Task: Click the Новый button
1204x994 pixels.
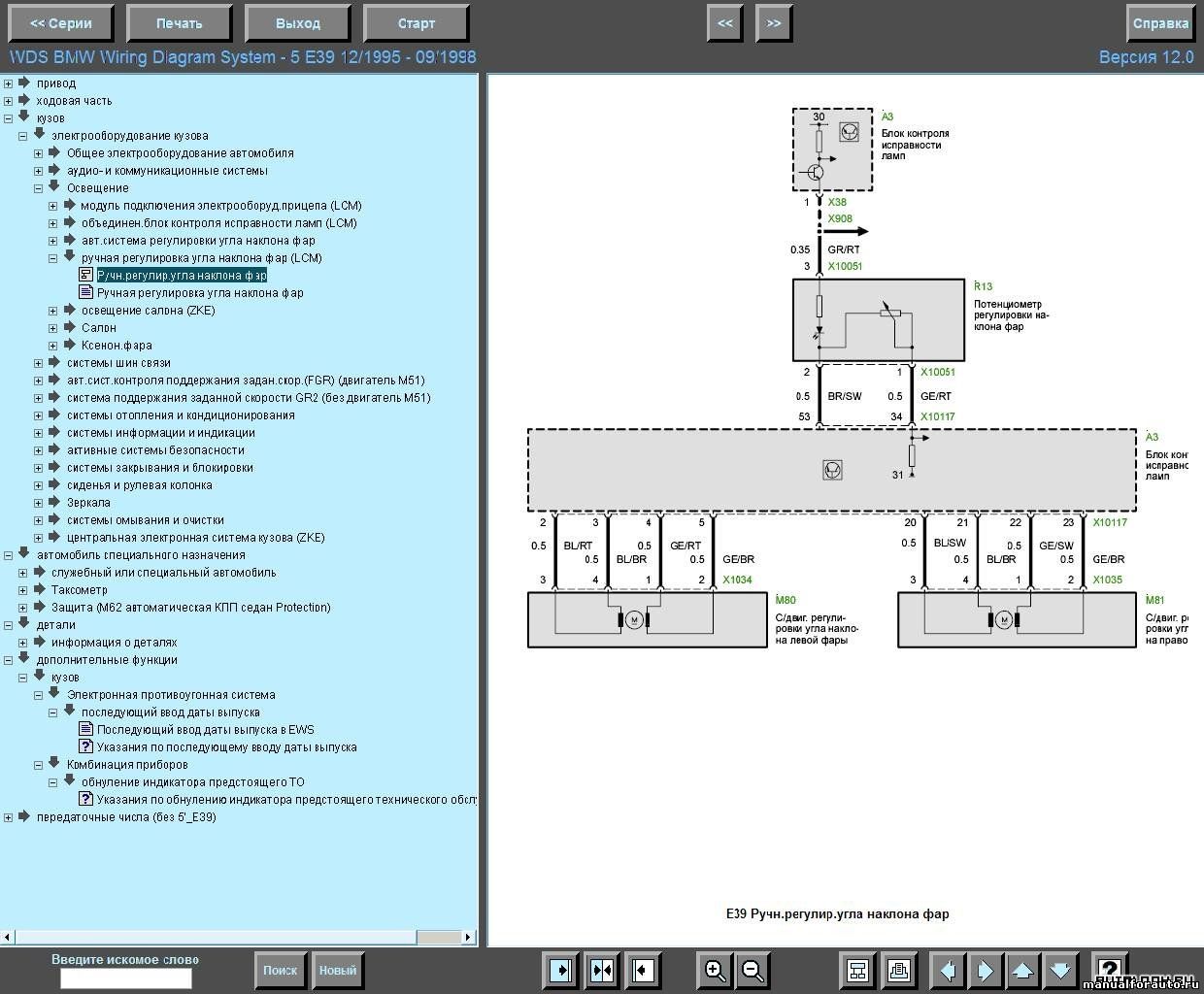Action: click(x=337, y=970)
